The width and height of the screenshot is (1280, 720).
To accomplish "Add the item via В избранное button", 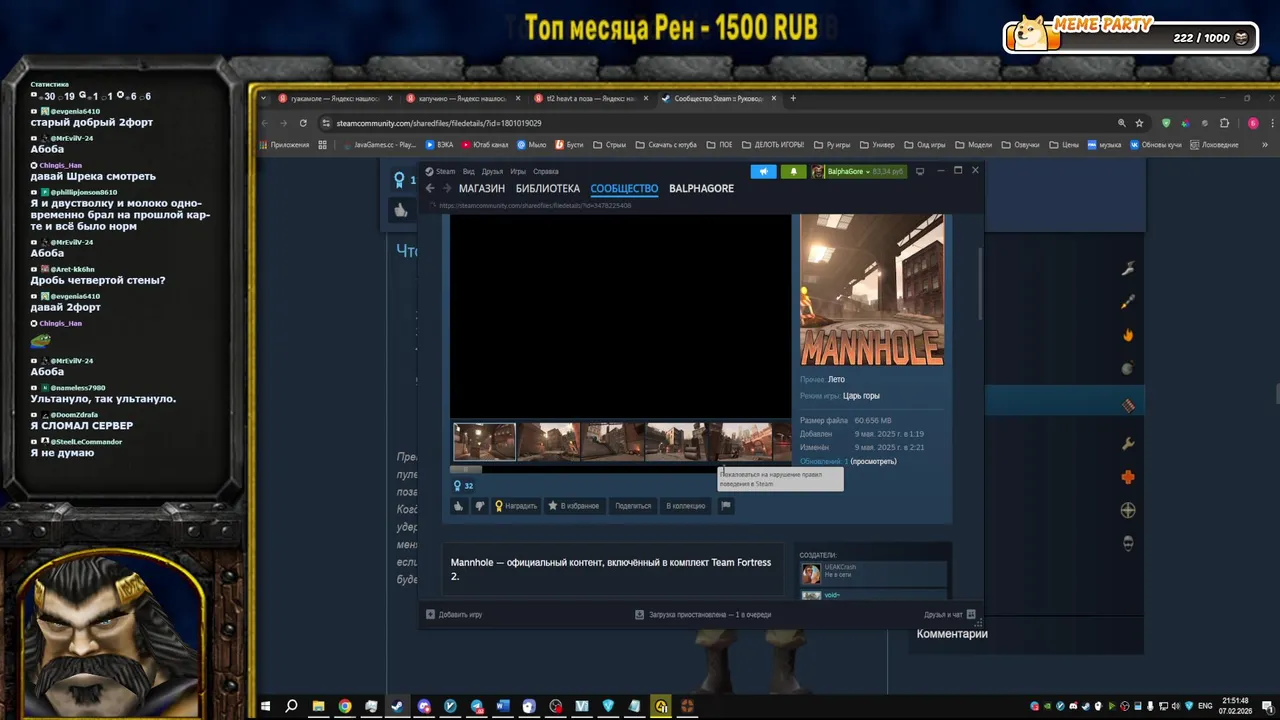I will point(574,506).
